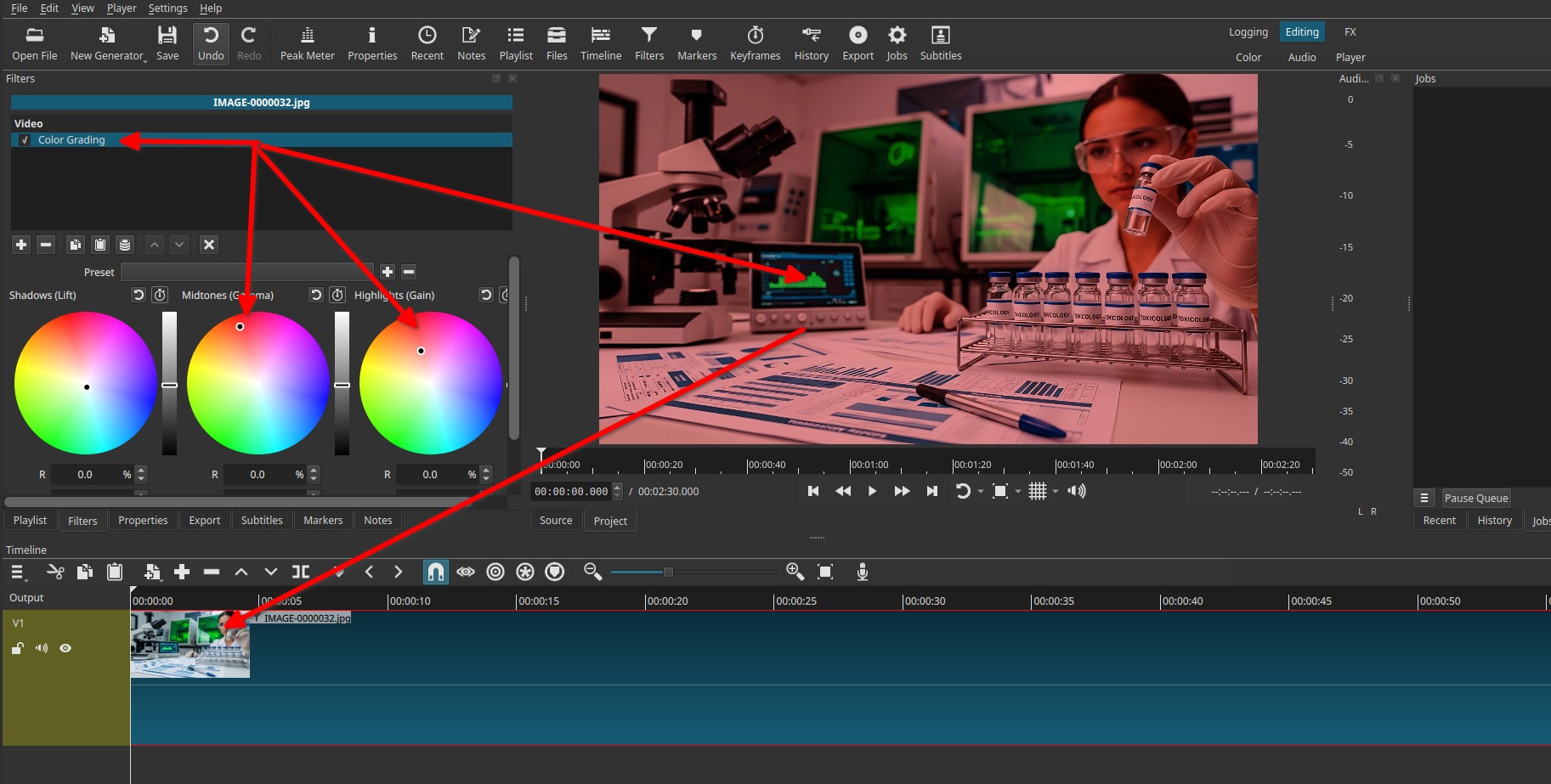Switch to the Color layout

(1248, 57)
